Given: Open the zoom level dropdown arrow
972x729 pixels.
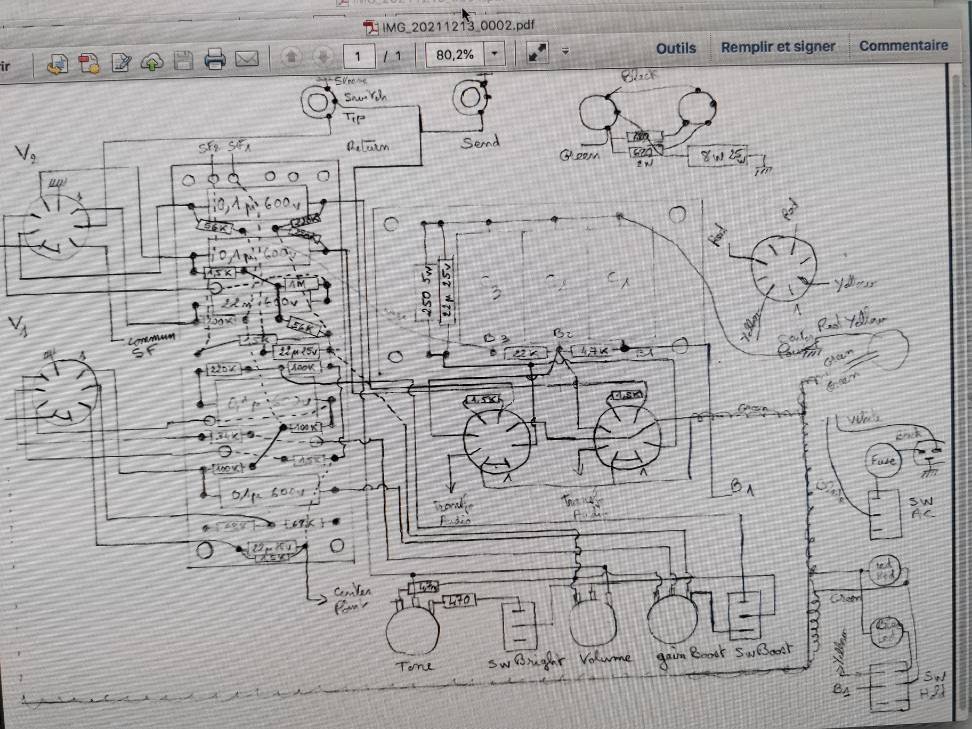Looking at the screenshot, I should (x=494, y=55).
